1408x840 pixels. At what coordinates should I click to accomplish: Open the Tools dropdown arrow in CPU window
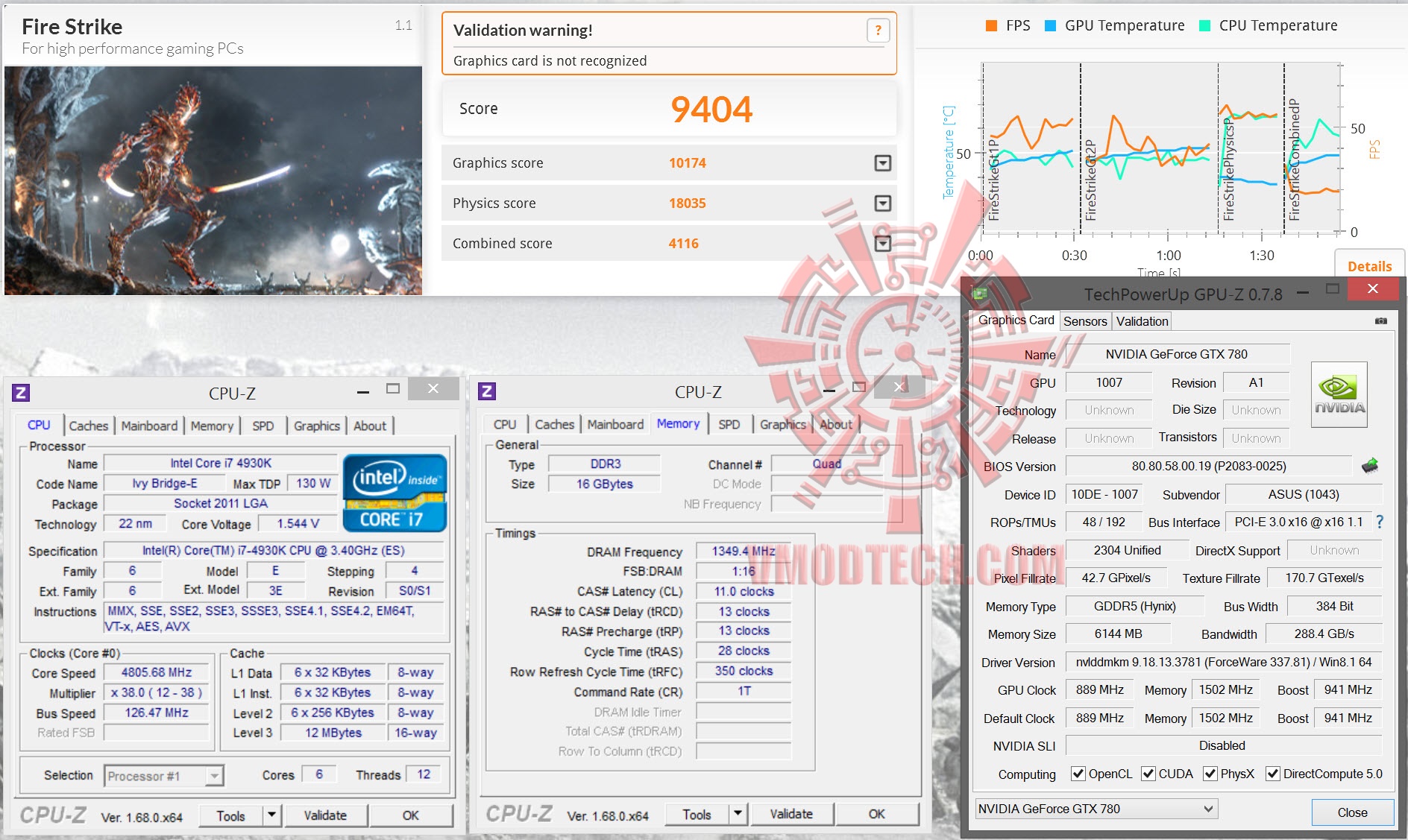(x=272, y=815)
